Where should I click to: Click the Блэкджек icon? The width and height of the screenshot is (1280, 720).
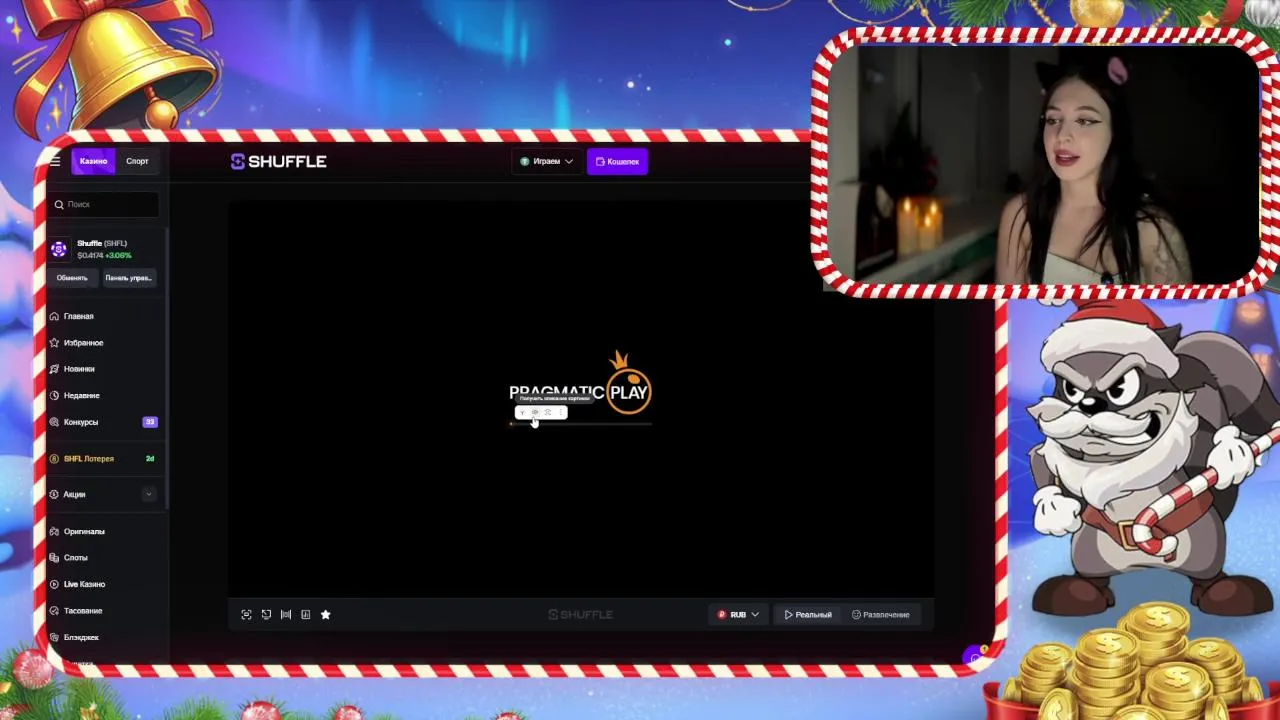coord(55,637)
